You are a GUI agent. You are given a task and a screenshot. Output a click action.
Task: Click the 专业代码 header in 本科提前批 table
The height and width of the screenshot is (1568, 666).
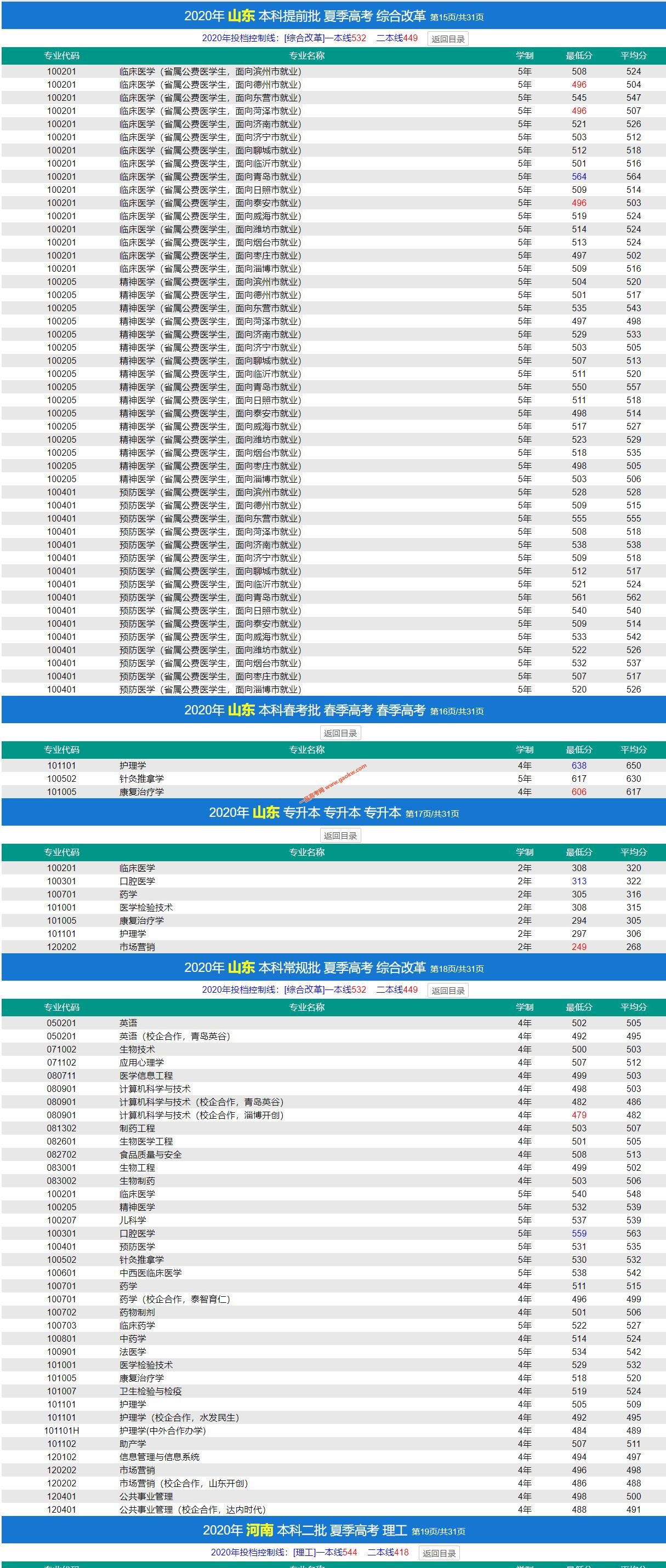(x=61, y=56)
